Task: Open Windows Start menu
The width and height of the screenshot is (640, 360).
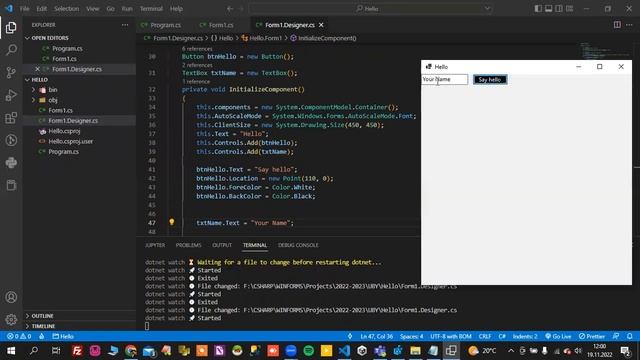Action: click(11, 351)
